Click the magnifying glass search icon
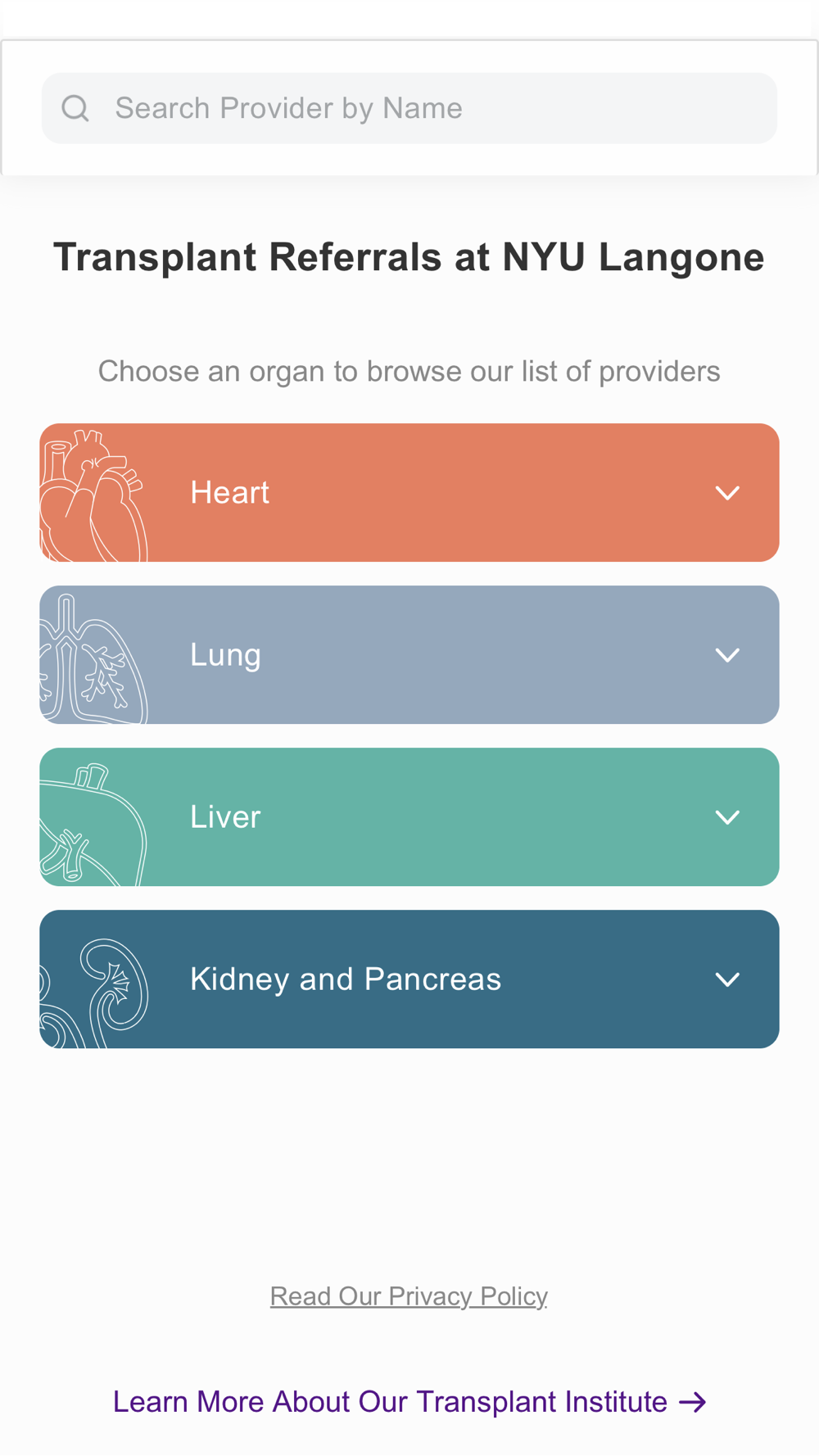 [75, 108]
